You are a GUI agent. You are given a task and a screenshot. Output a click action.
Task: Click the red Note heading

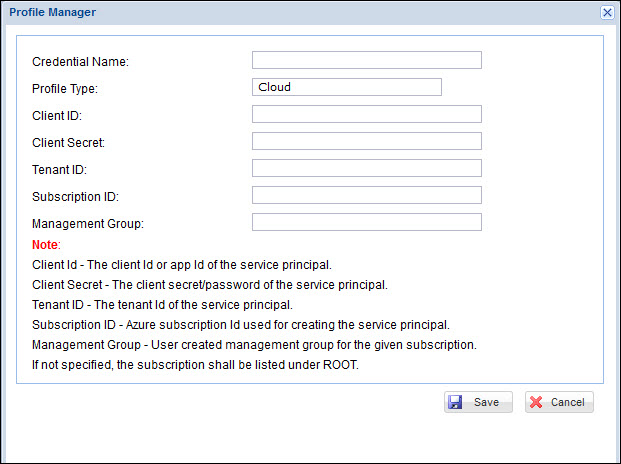(46, 245)
